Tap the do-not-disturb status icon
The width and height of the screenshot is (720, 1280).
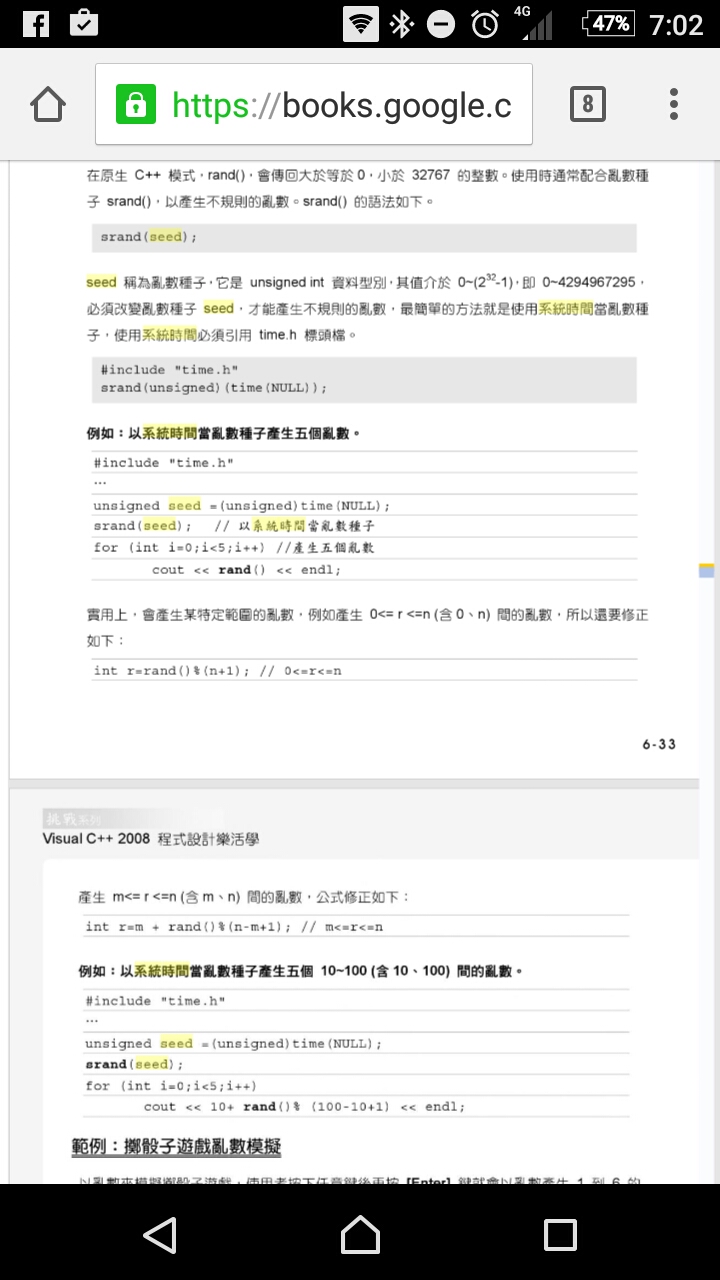click(441, 25)
